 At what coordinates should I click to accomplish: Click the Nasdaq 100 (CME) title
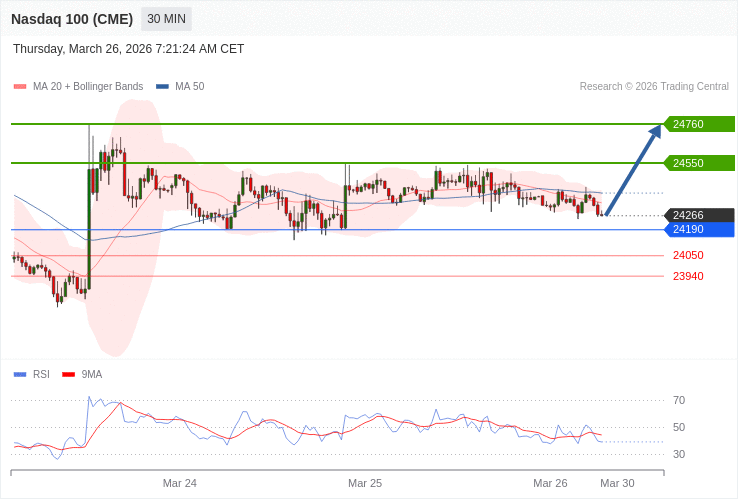pos(71,19)
